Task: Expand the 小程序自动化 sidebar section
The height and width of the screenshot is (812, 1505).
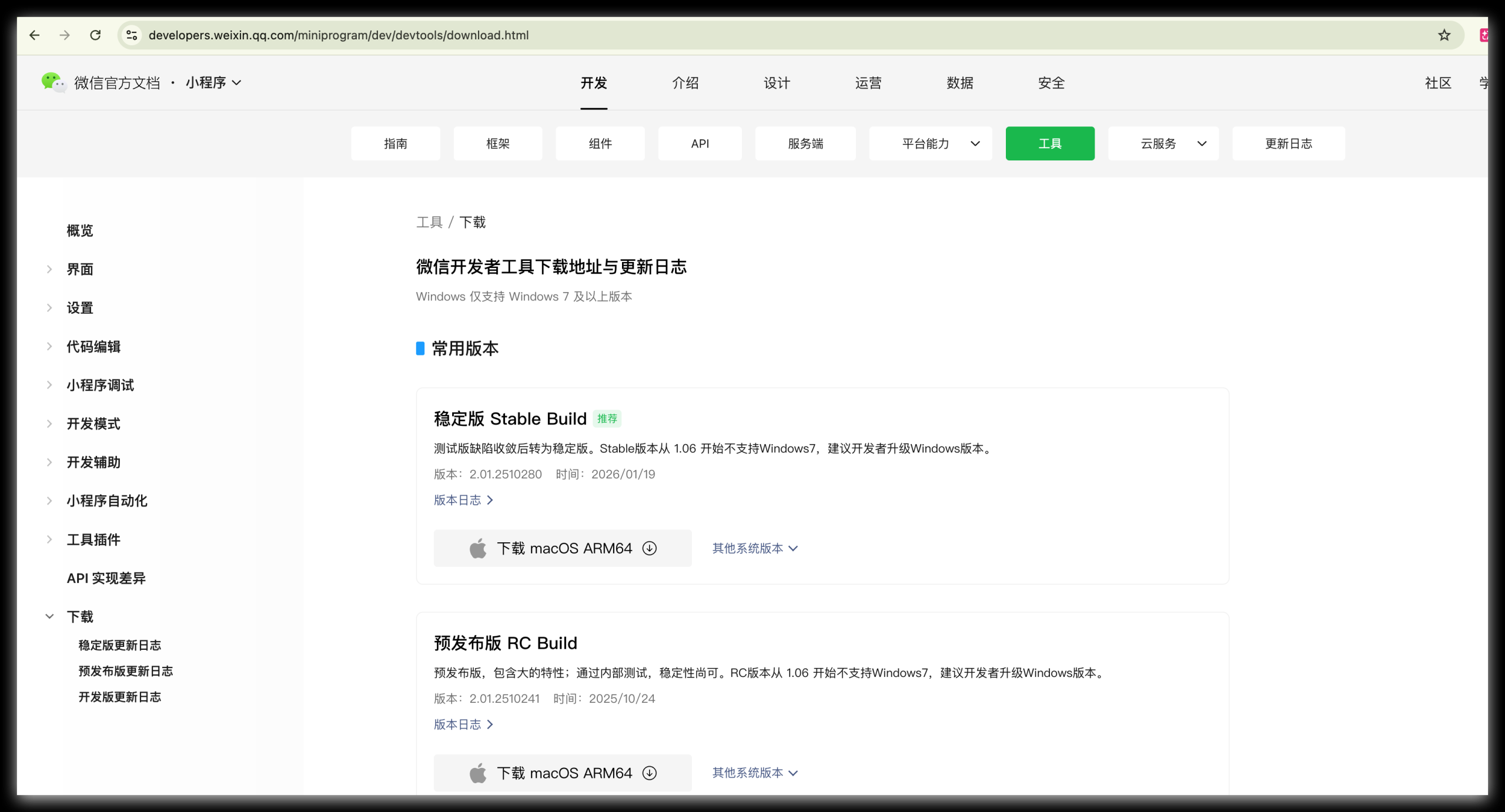Action: coord(50,501)
